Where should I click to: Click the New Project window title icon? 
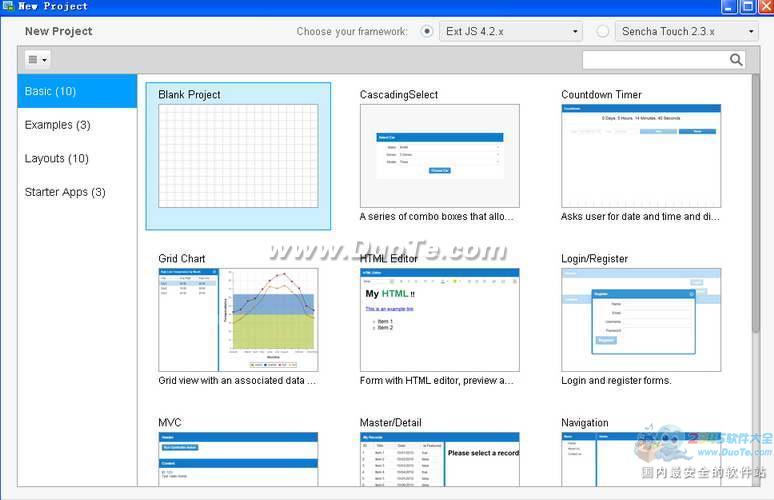[x=7, y=6]
